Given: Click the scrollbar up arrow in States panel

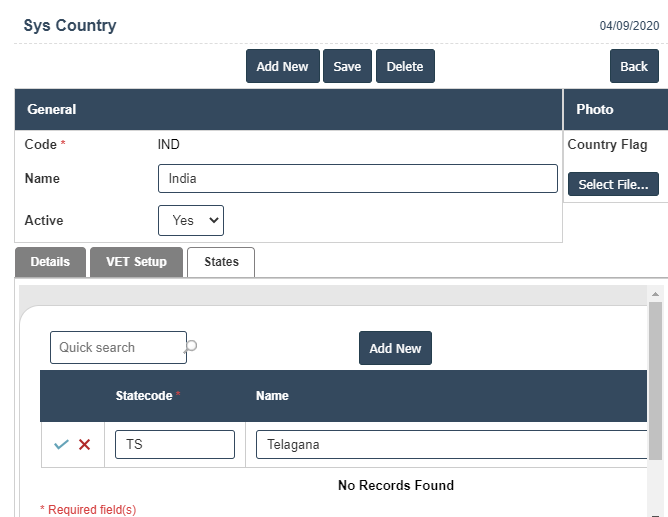Looking at the screenshot, I should 656,294.
